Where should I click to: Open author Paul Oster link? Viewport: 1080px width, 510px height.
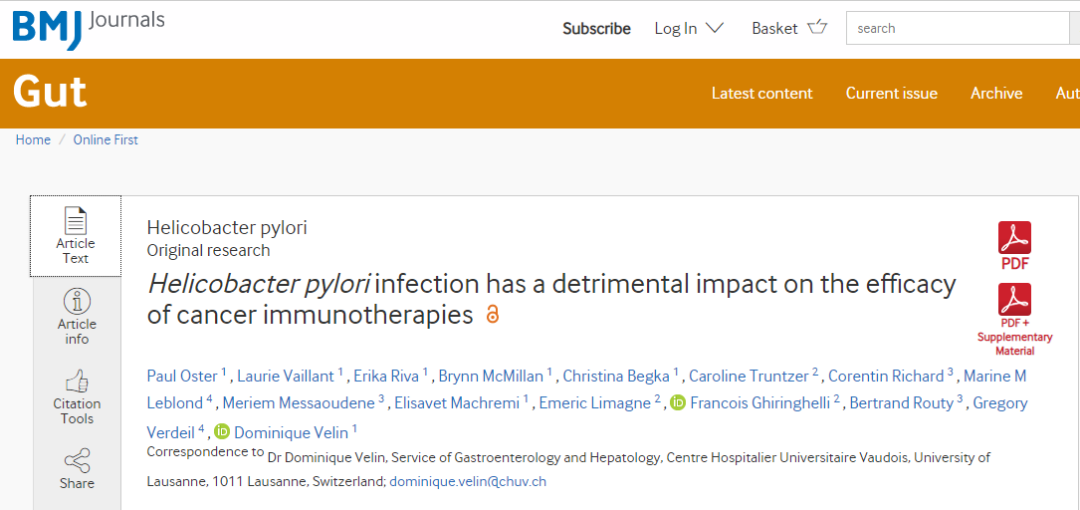coord(182,376)
